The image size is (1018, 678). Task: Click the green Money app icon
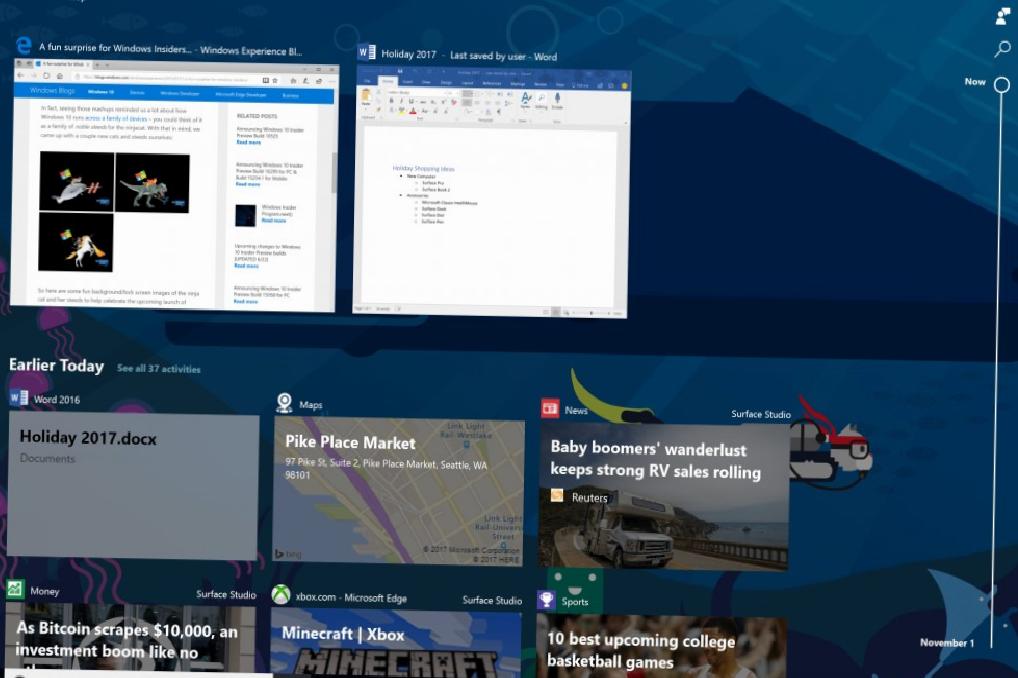tap(15, 589)
